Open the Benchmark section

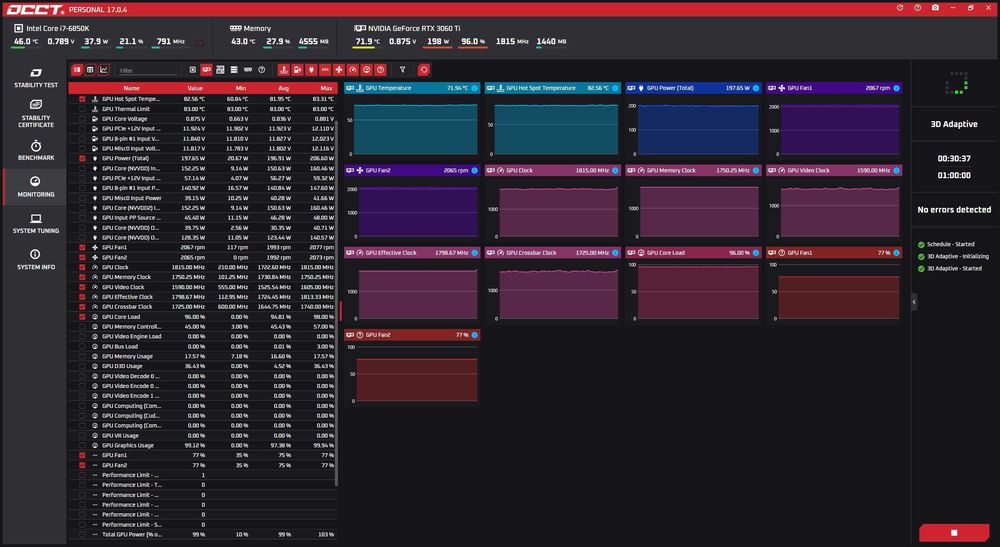[x=36, y=150]
